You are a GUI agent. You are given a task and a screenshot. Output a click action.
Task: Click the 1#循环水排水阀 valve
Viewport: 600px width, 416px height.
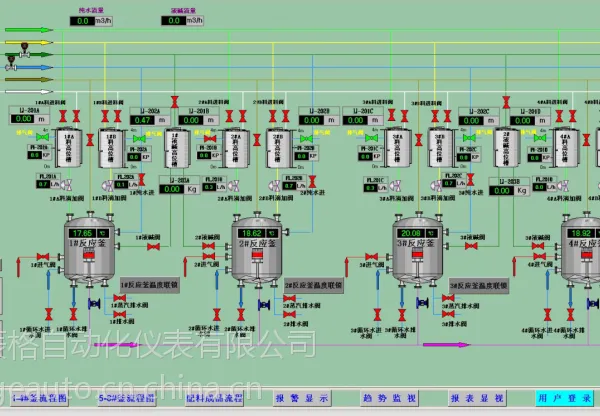click(73, 314)
